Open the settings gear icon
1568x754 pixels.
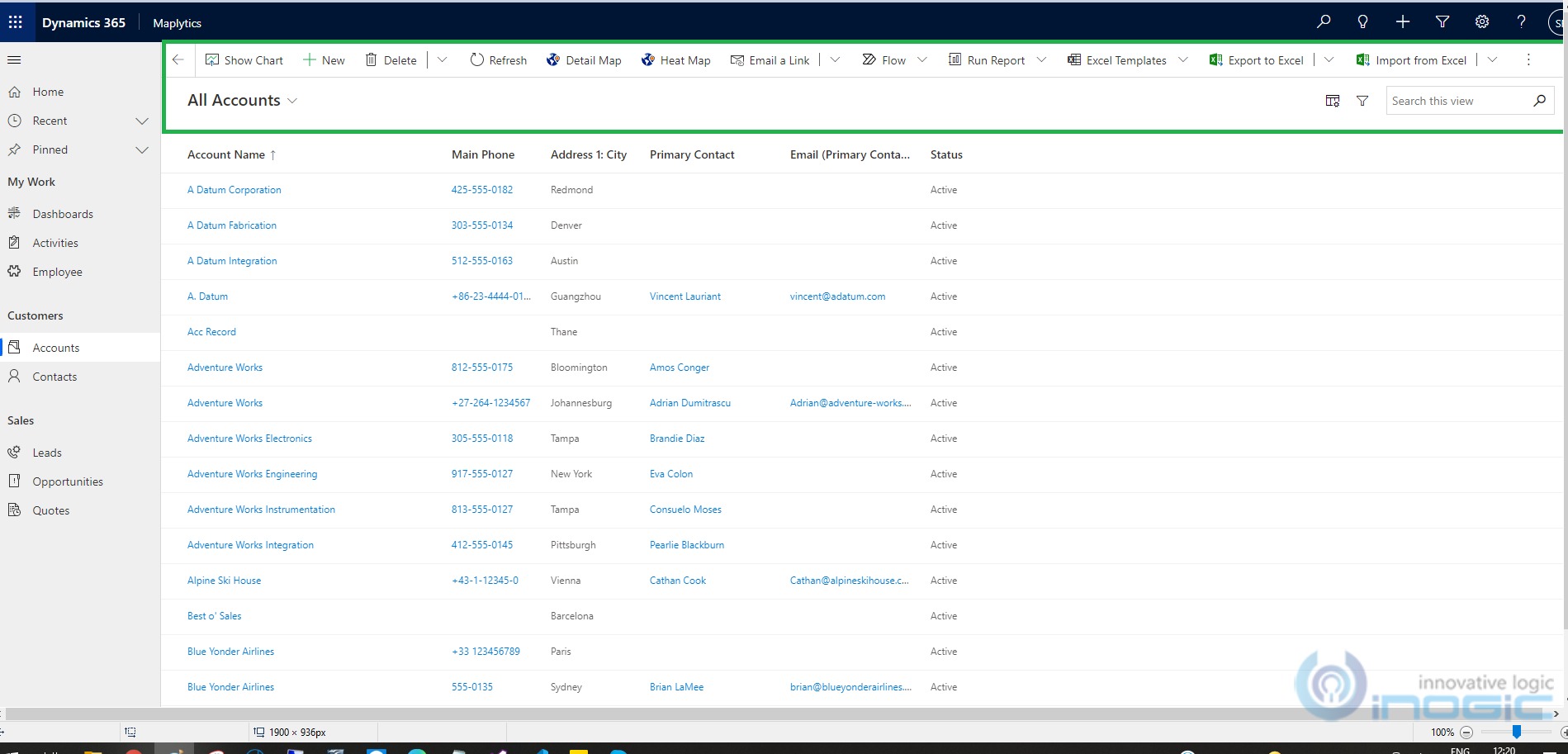pyautogui.click(x=1482, y=22)
